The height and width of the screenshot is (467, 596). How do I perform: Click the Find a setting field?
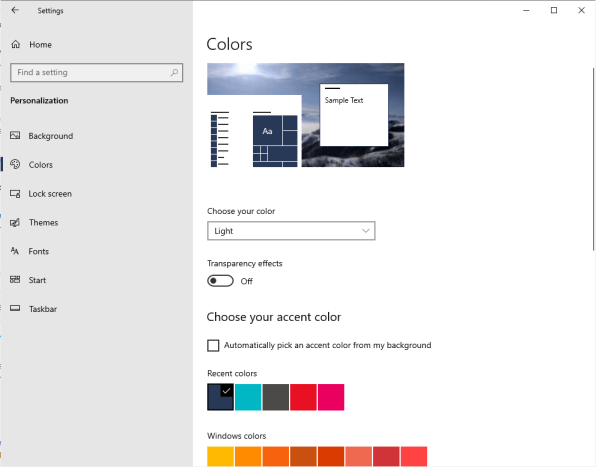coord(97,72)
